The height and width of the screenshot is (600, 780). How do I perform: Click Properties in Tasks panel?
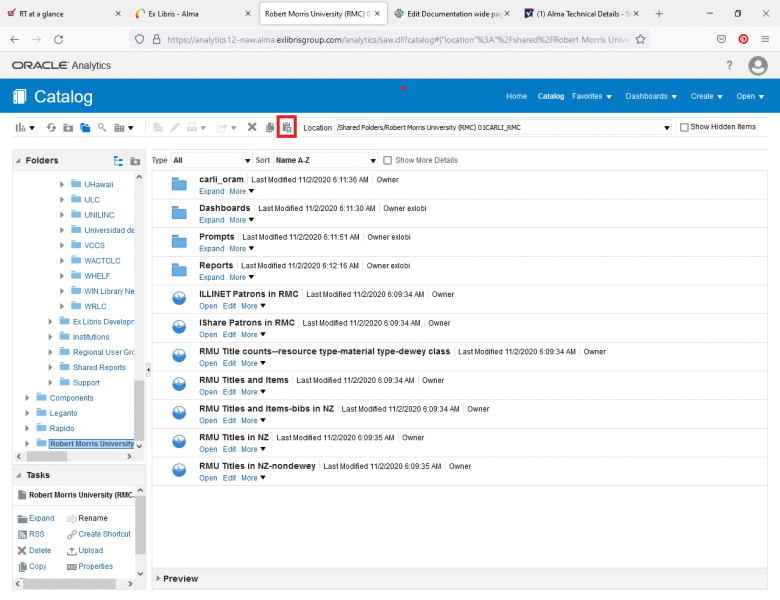[x=96, y=566]
